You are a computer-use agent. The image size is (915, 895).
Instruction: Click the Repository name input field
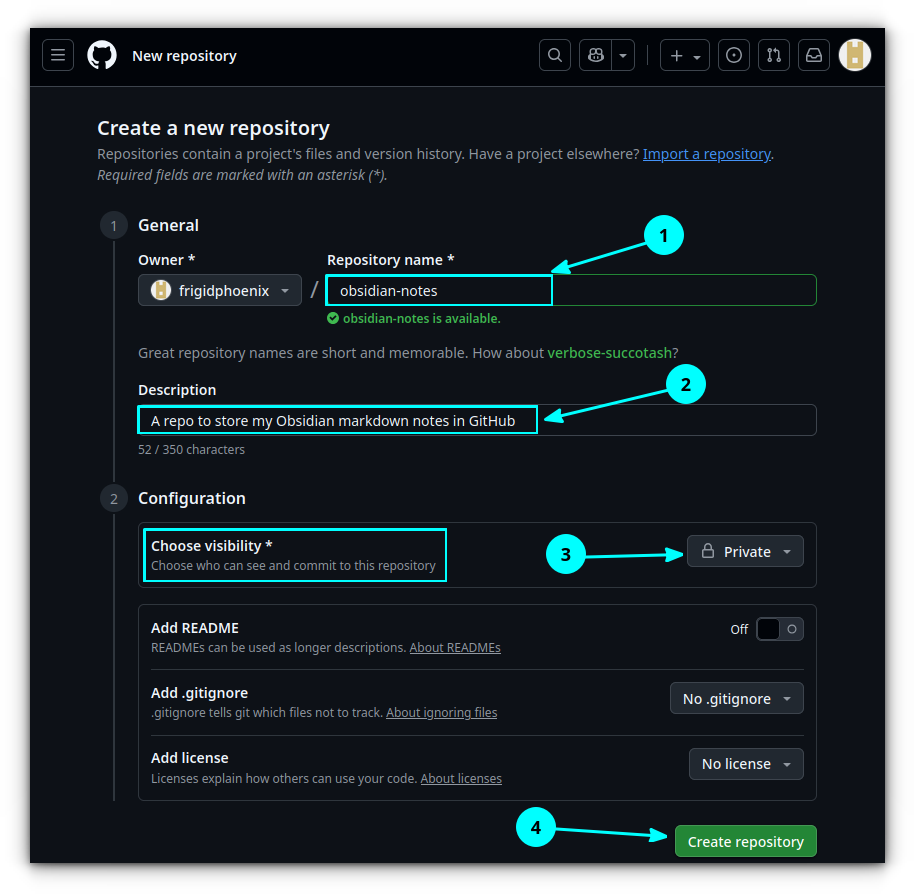438,290
